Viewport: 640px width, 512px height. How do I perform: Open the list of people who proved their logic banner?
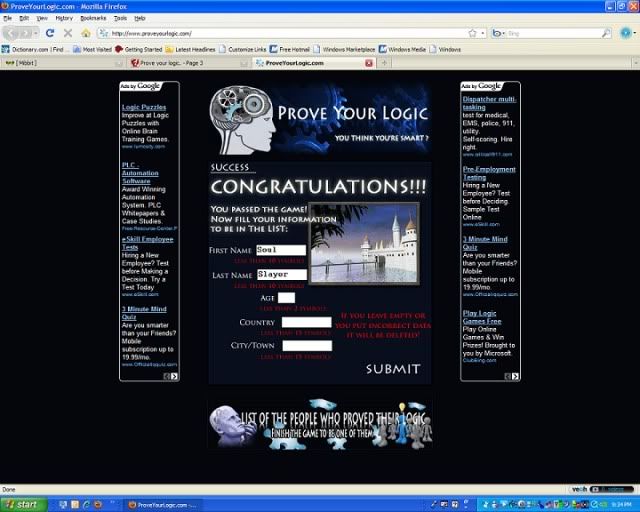point(320,425)
